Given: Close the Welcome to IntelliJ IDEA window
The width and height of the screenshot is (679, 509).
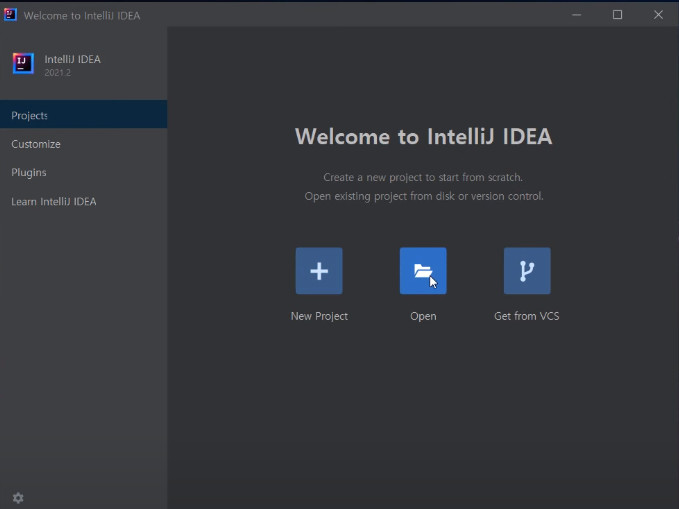Looking at the screenshot, I should (658, 15).
